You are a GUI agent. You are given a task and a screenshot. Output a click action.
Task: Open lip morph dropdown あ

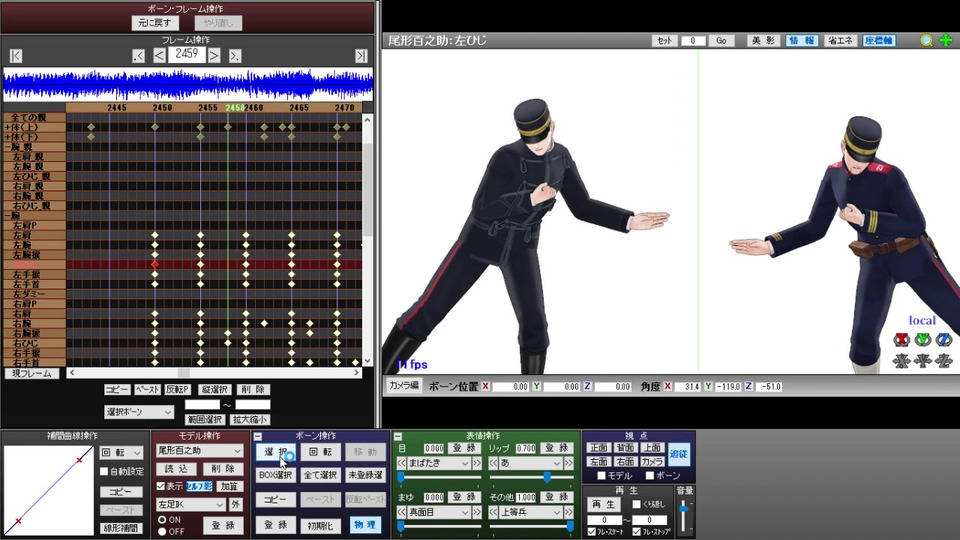click(531, 463)
